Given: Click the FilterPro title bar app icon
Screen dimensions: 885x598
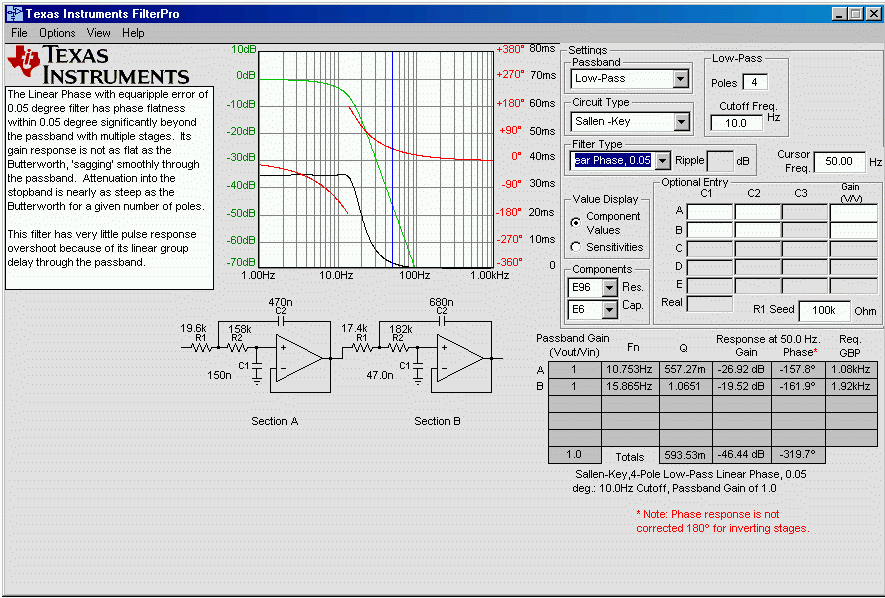Looking at the screenshot, I should (x=14, y=14).
